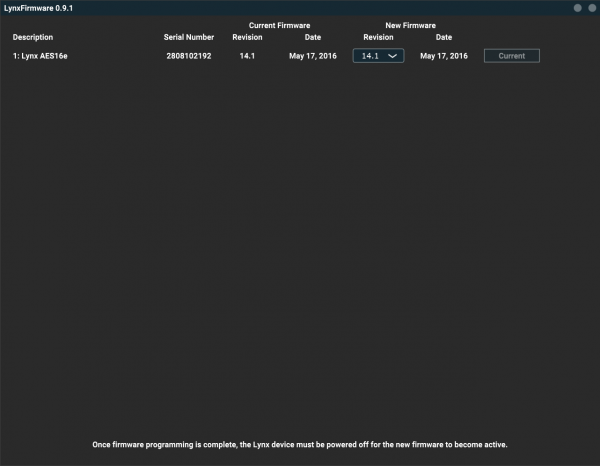Click the Current Firmware group heading
600x466 pixels.
279,25
